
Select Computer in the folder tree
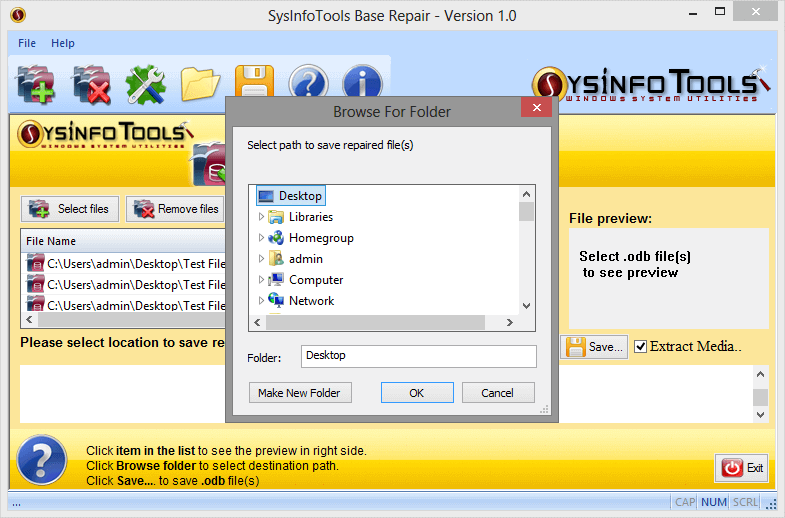[306, 280]
